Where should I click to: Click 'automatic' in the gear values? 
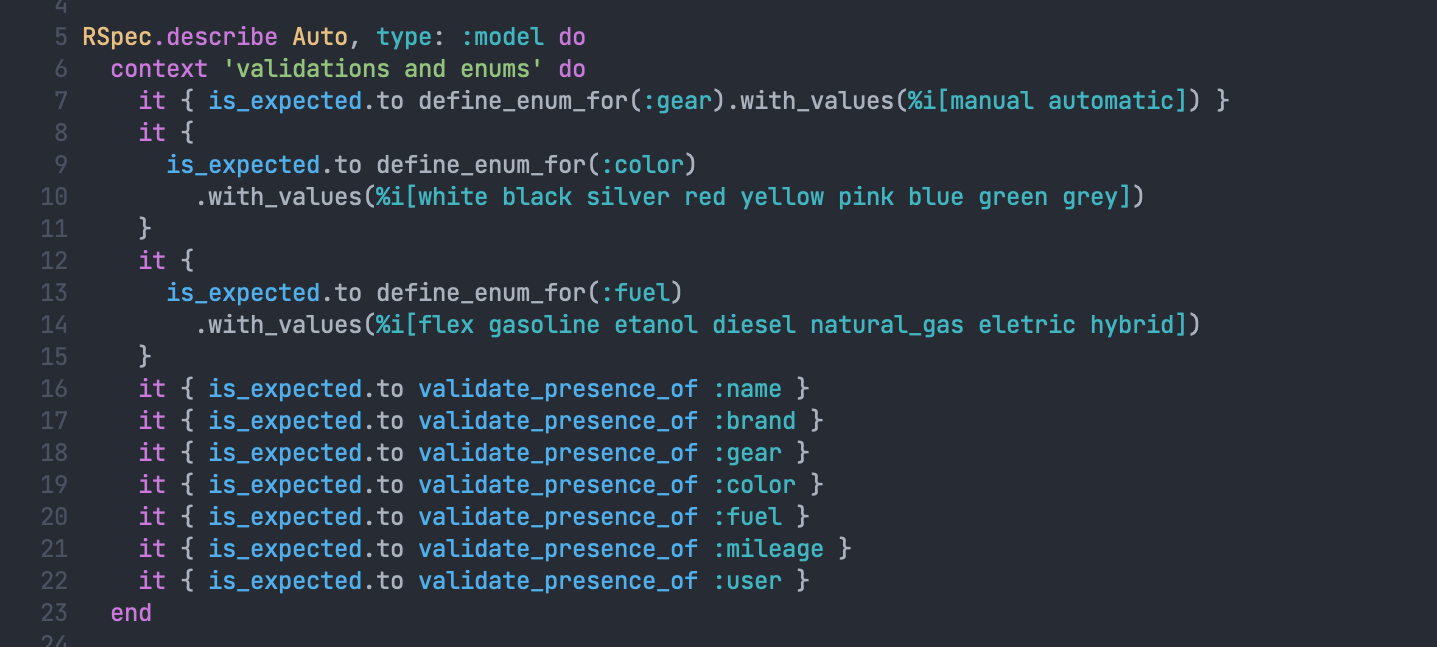[x=1111, y=101]
